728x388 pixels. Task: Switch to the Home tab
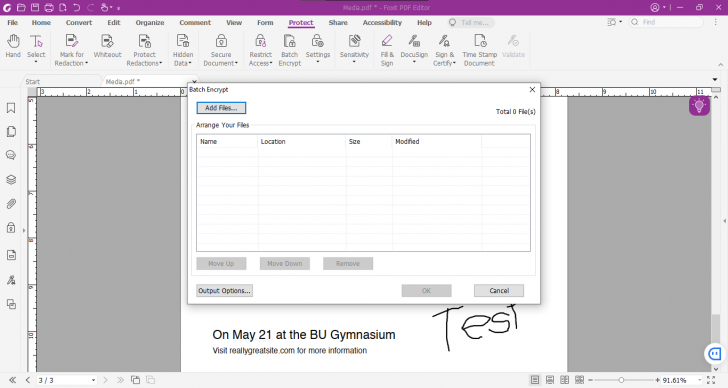tap(41, 22)
